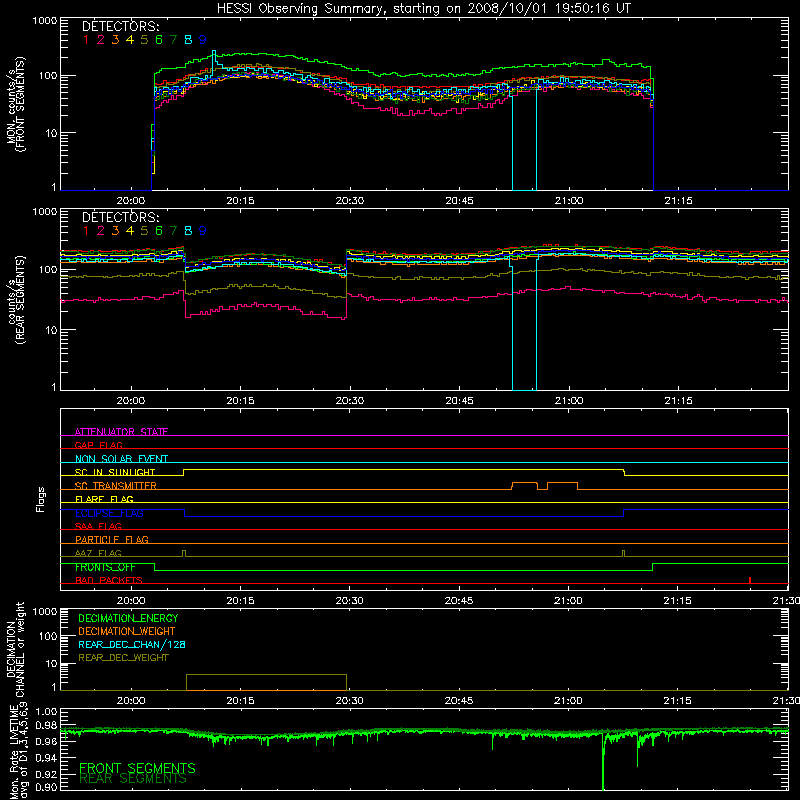
Task: Select magenta detector 2 in front segments legend
Action: (101, 39)
